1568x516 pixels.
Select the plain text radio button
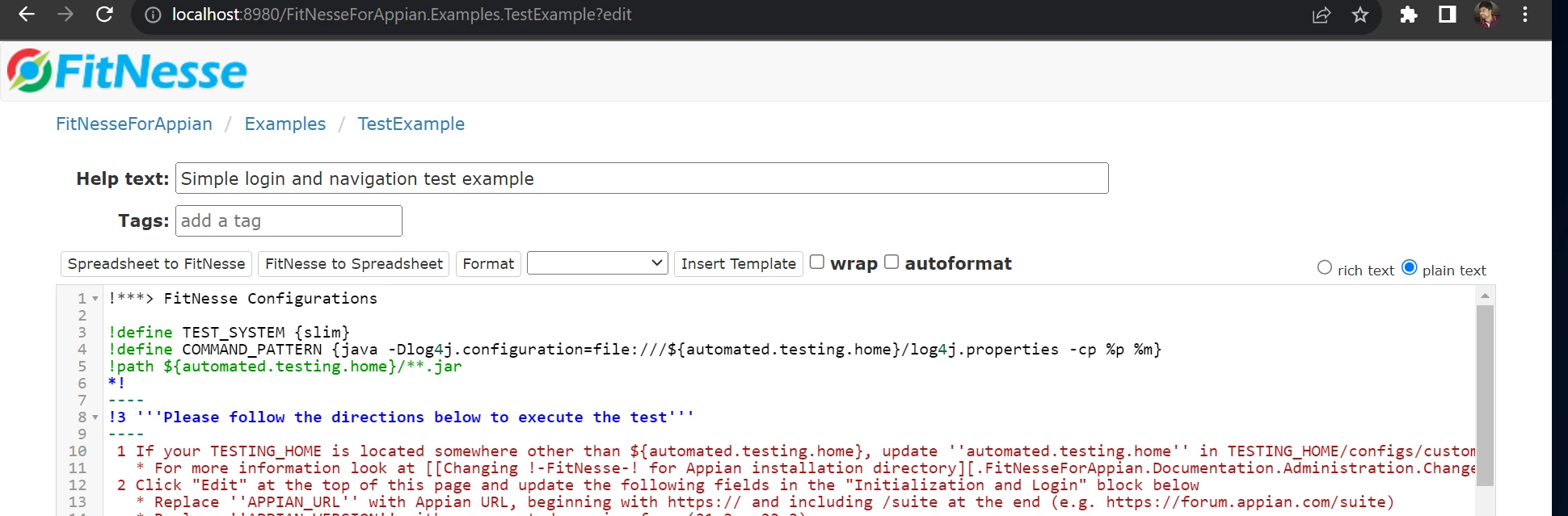pyautogui.click(x=1410, y=267)
